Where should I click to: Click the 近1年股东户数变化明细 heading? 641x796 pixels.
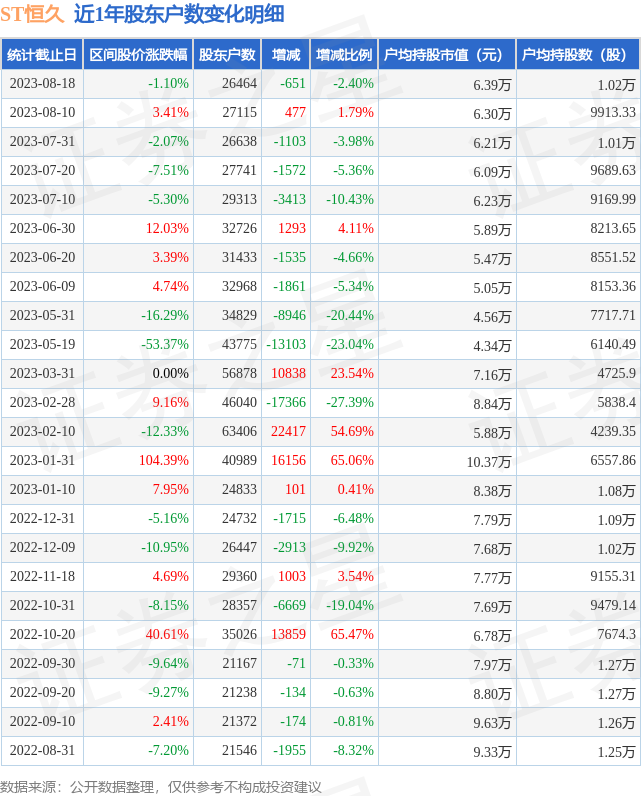pos(179,14)
